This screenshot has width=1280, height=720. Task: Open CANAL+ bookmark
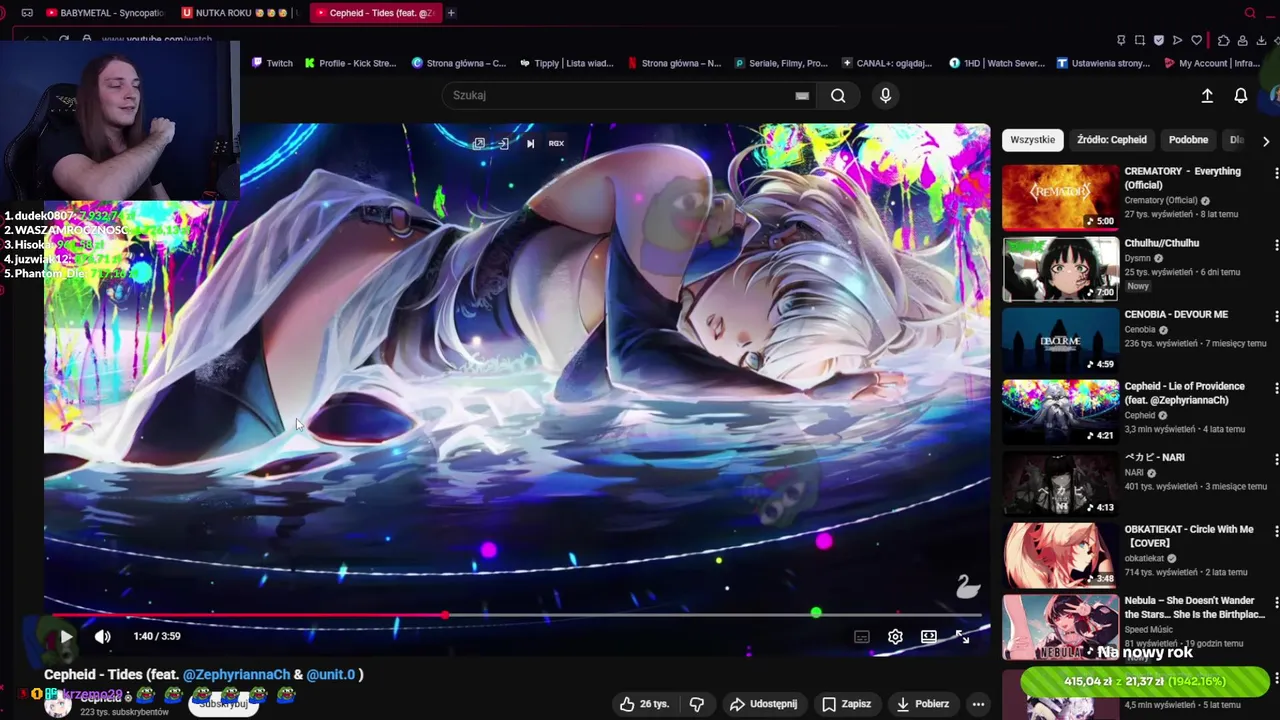click(x=888, y=63)
